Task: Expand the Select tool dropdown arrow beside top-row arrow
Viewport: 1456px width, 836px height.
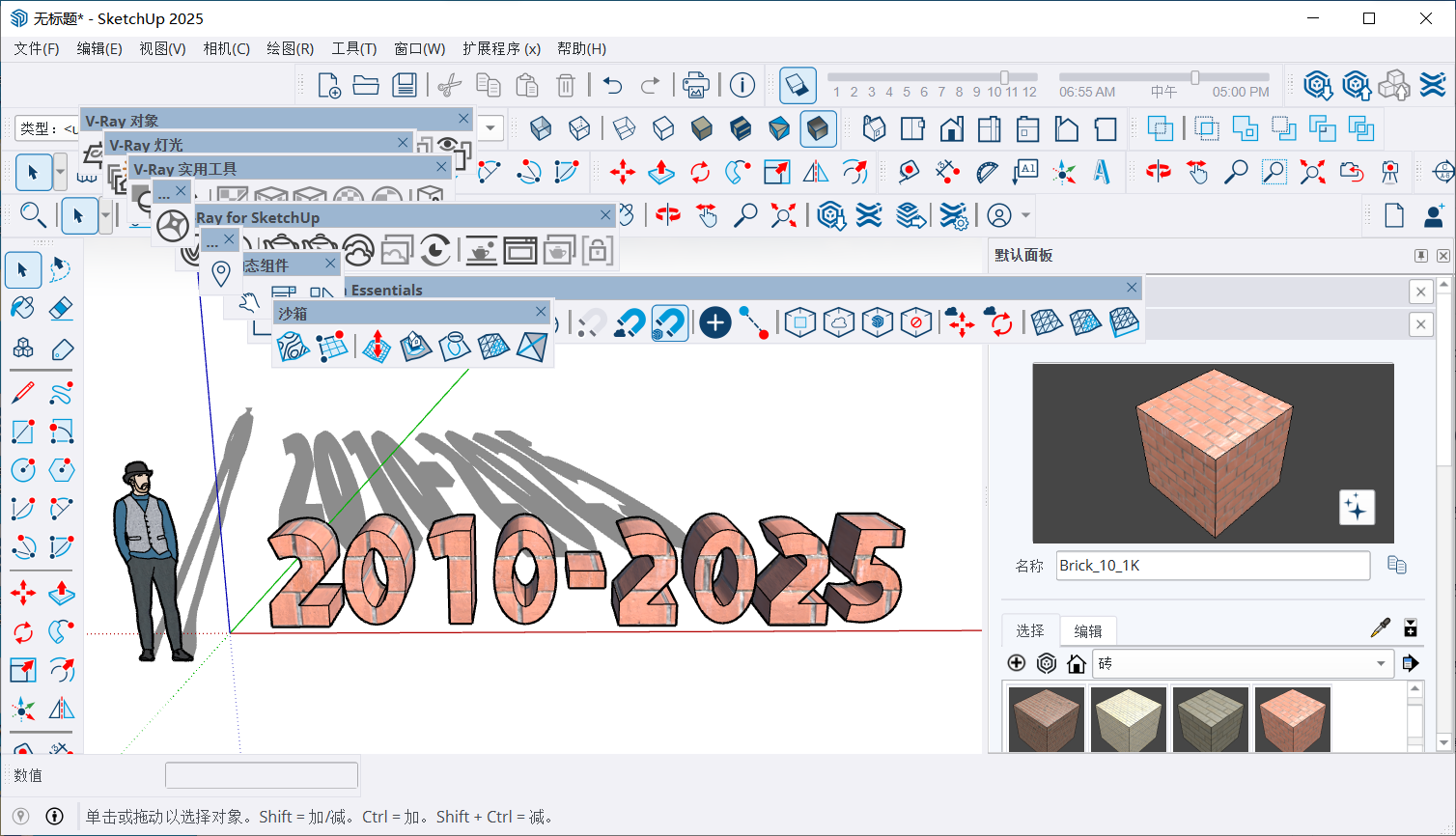Action: (x=60, y=173)
